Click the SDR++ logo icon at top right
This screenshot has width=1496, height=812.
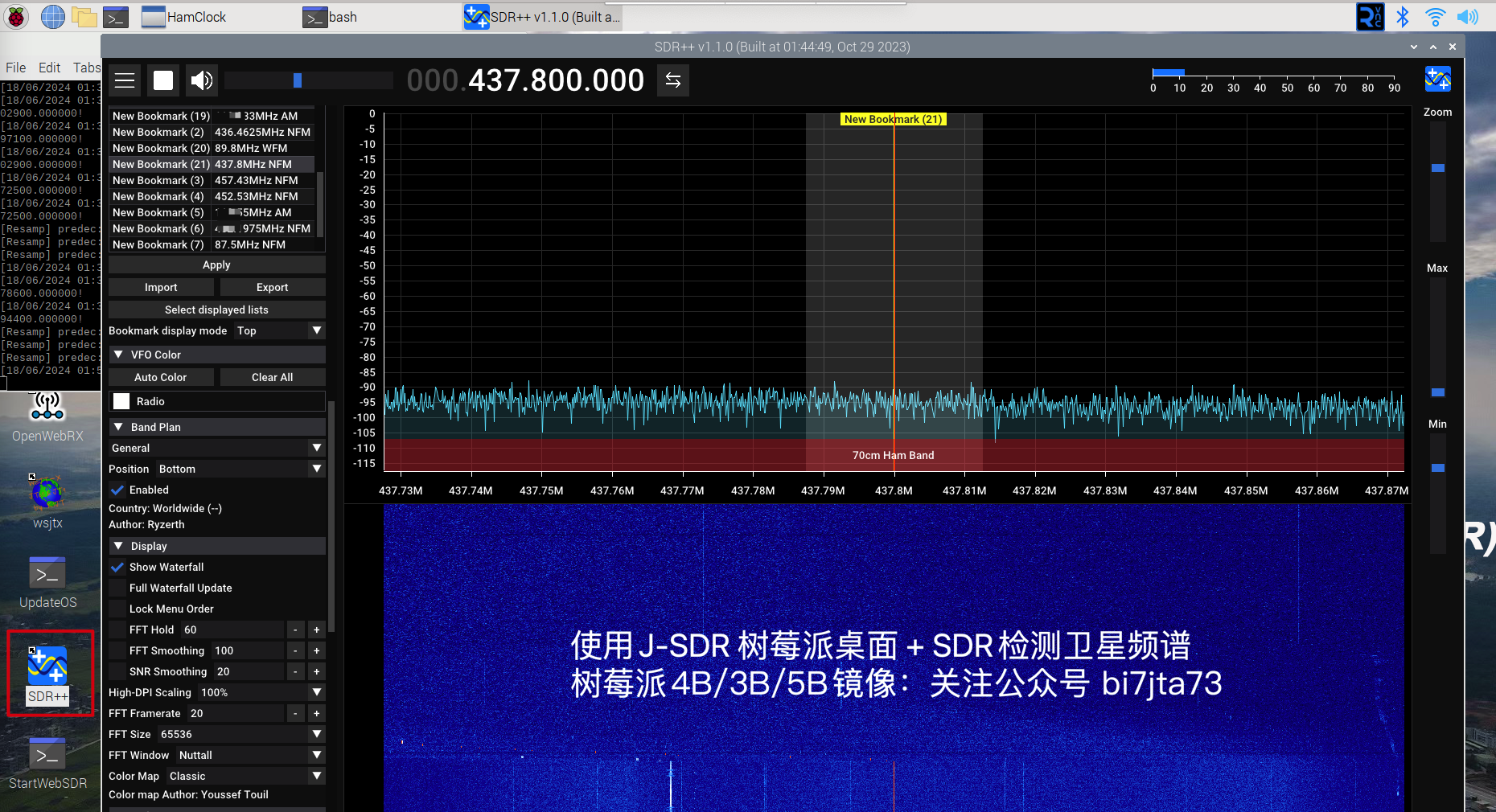1438,79
